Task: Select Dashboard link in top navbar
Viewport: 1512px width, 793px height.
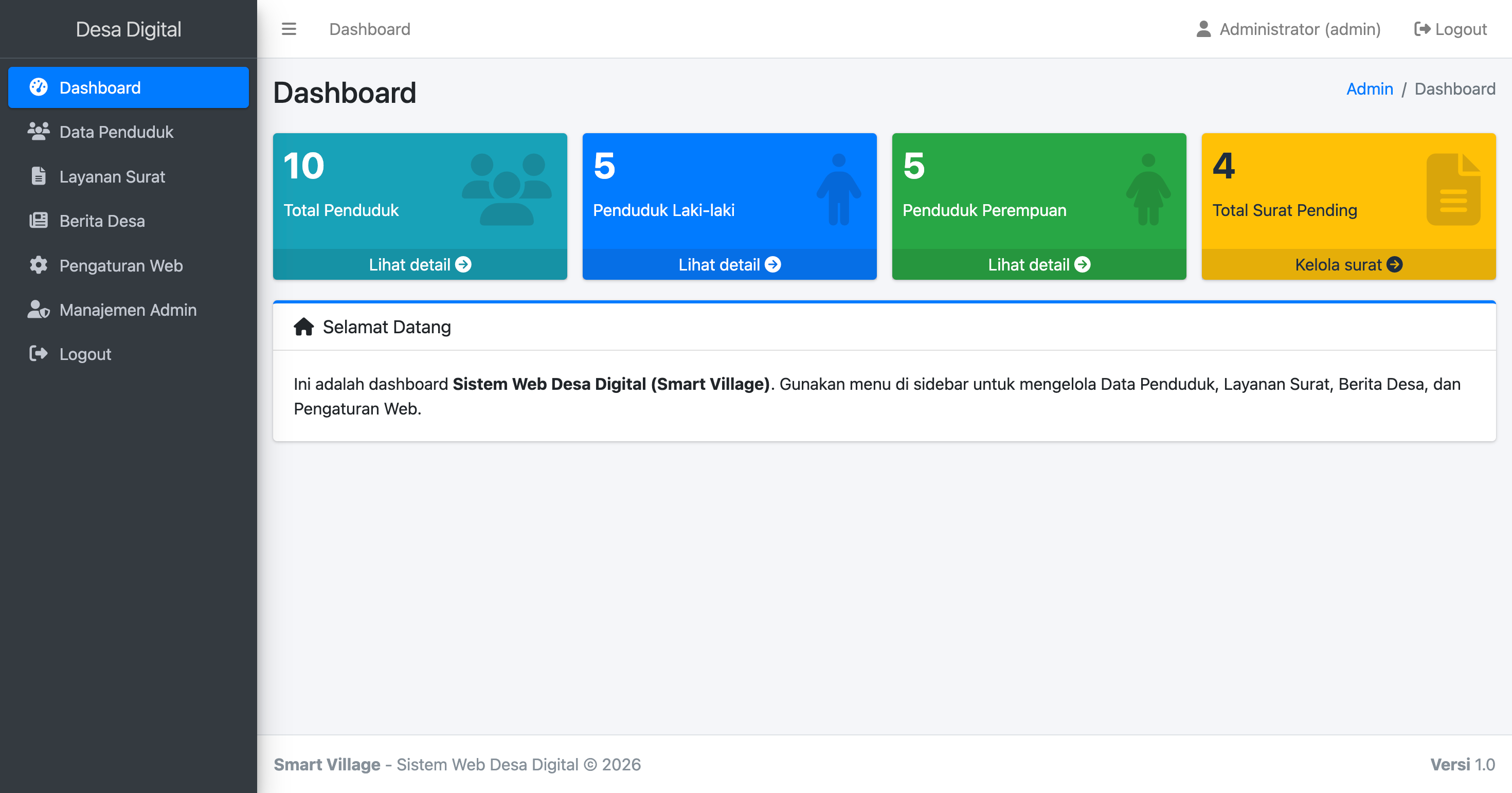Action: pyautogui.click(x=370, y=29)
